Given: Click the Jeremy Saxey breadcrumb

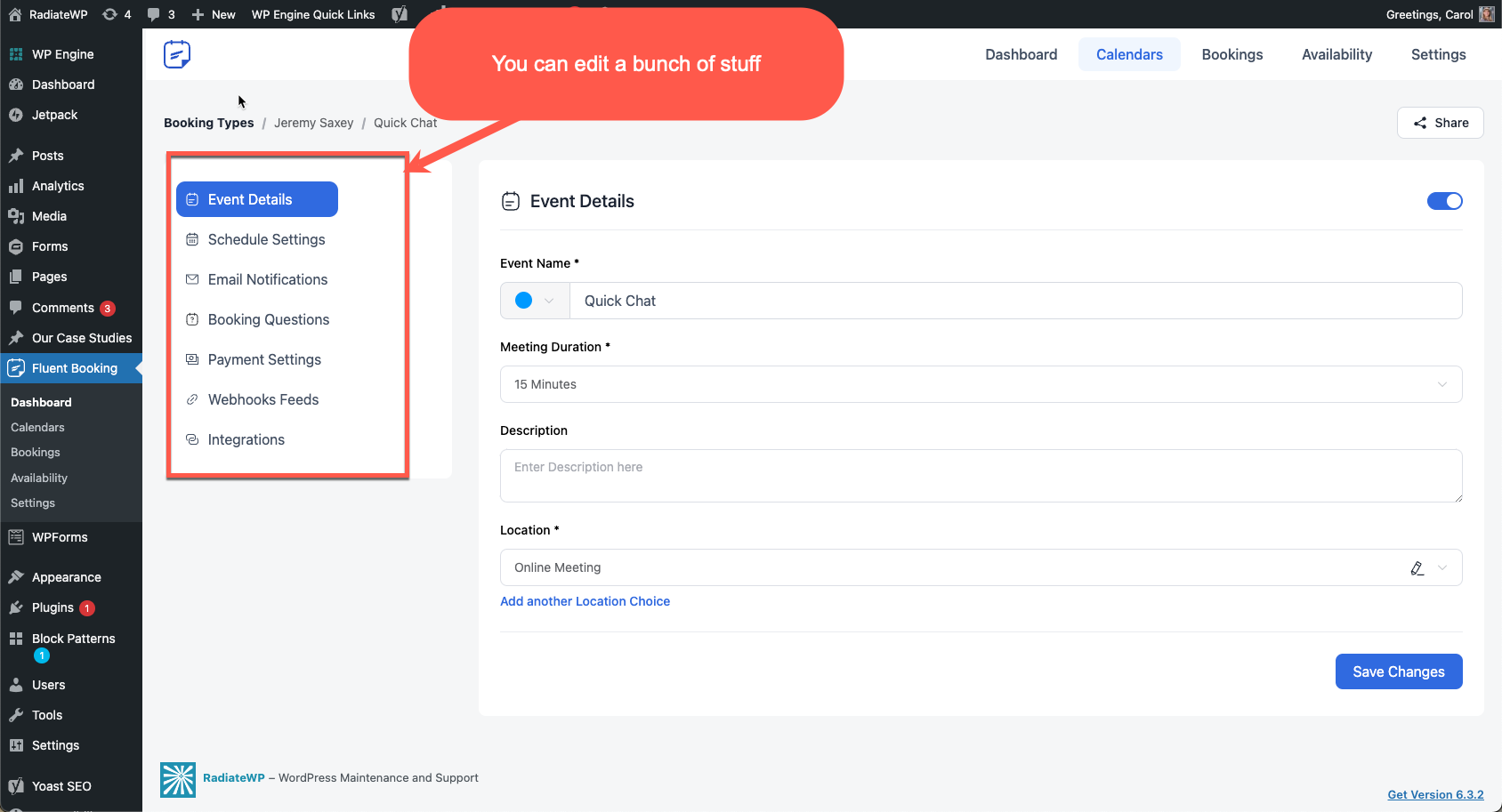Looking at the screenshot, I should pos(314,123).
